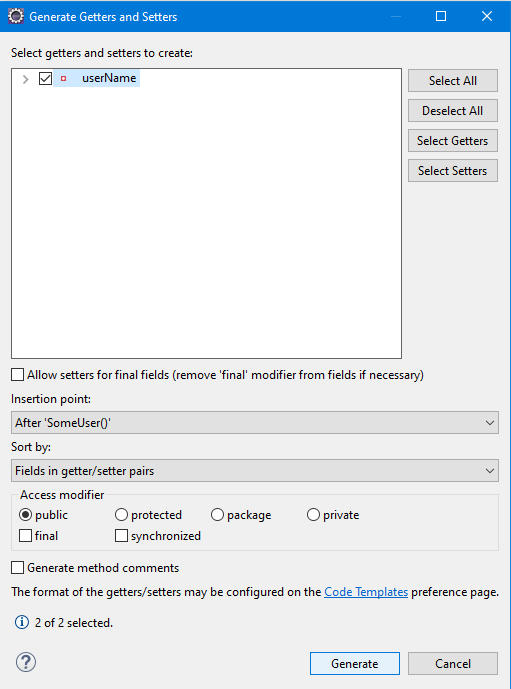Select the private access modifier
The image size is (511, 689).
(313, 515)
